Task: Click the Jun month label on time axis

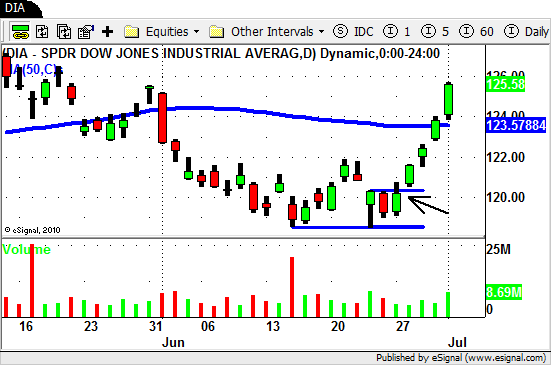Action: (173, 342)
